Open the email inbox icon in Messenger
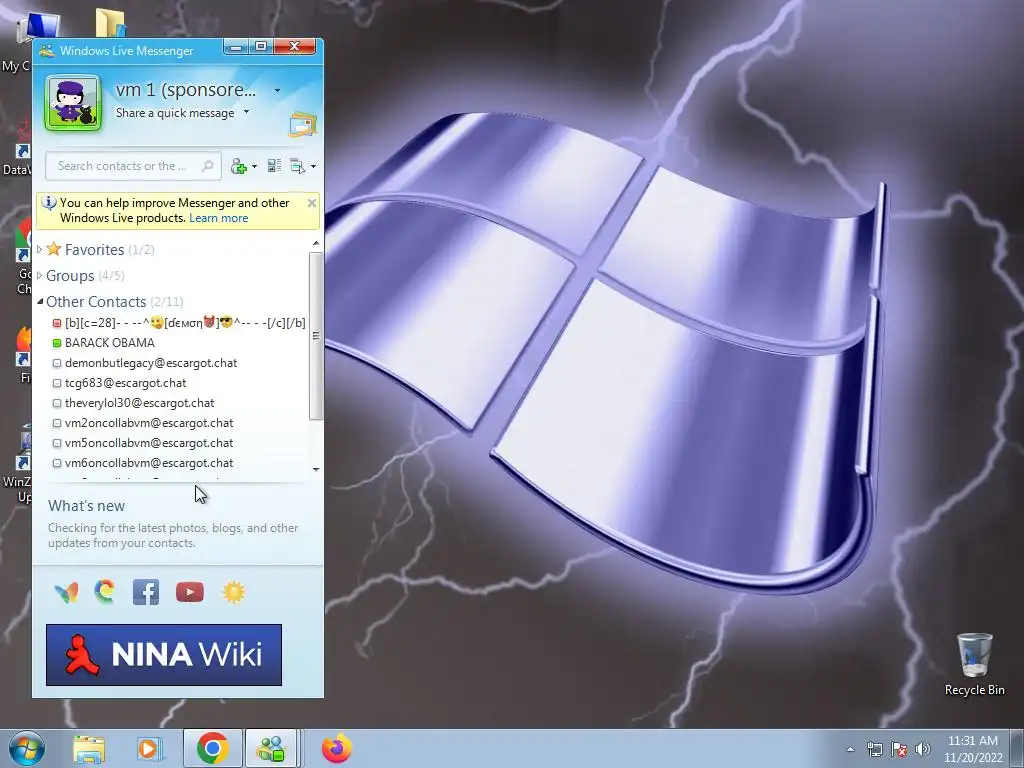The width and height of the screenshot is (1024, 768). pos(303,125)
